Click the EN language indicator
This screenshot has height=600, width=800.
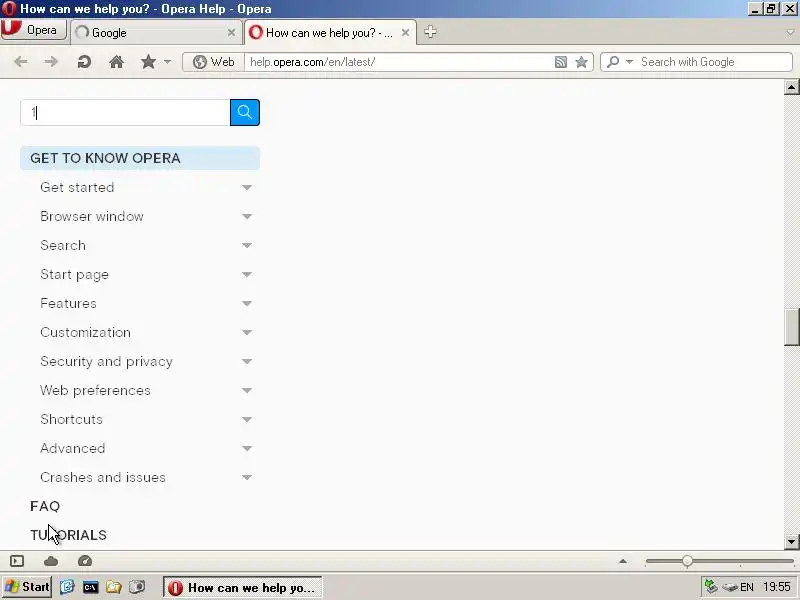click(x=746, y=587)
